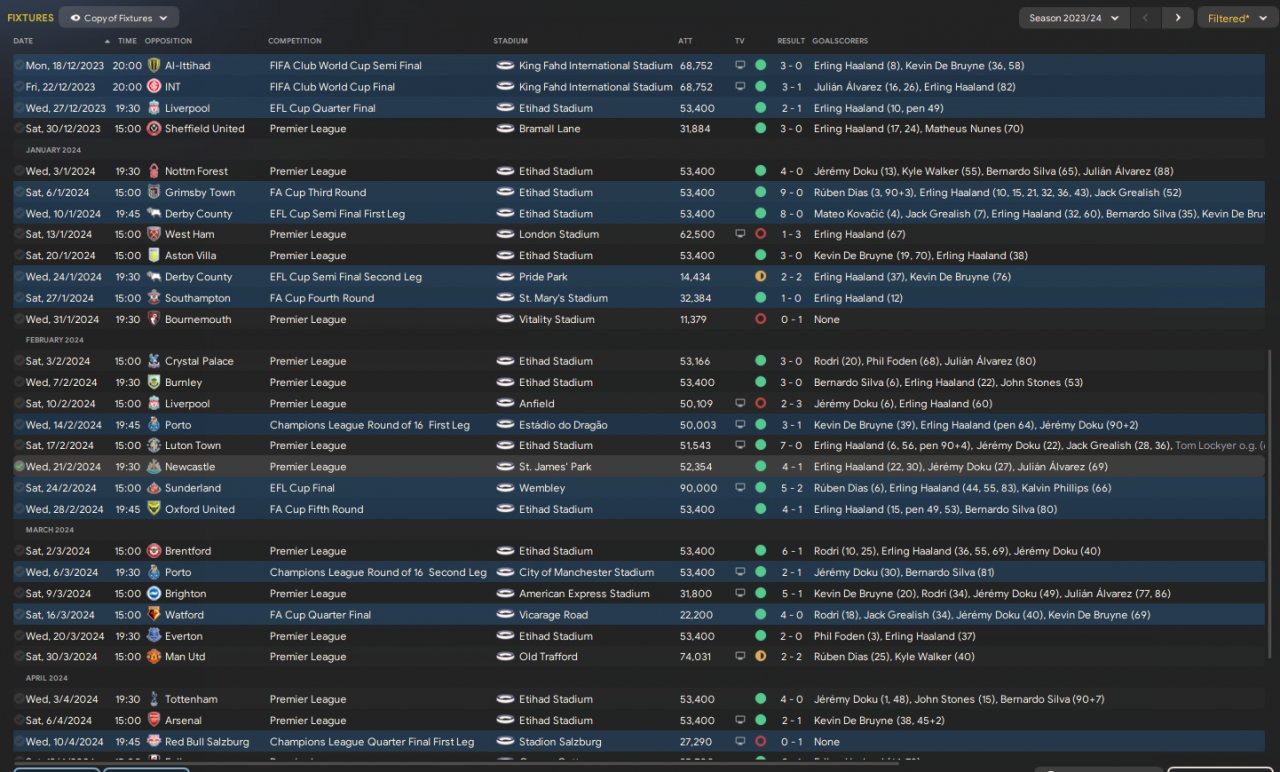
Task: Click the Red Bull Salzburg opposition name
Action: [x=207, y=742]
